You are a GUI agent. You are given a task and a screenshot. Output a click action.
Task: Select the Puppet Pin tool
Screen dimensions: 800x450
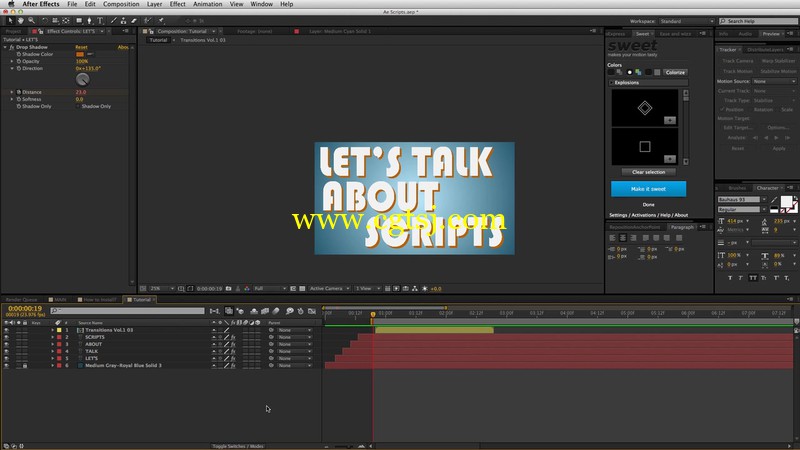point(161,21)
